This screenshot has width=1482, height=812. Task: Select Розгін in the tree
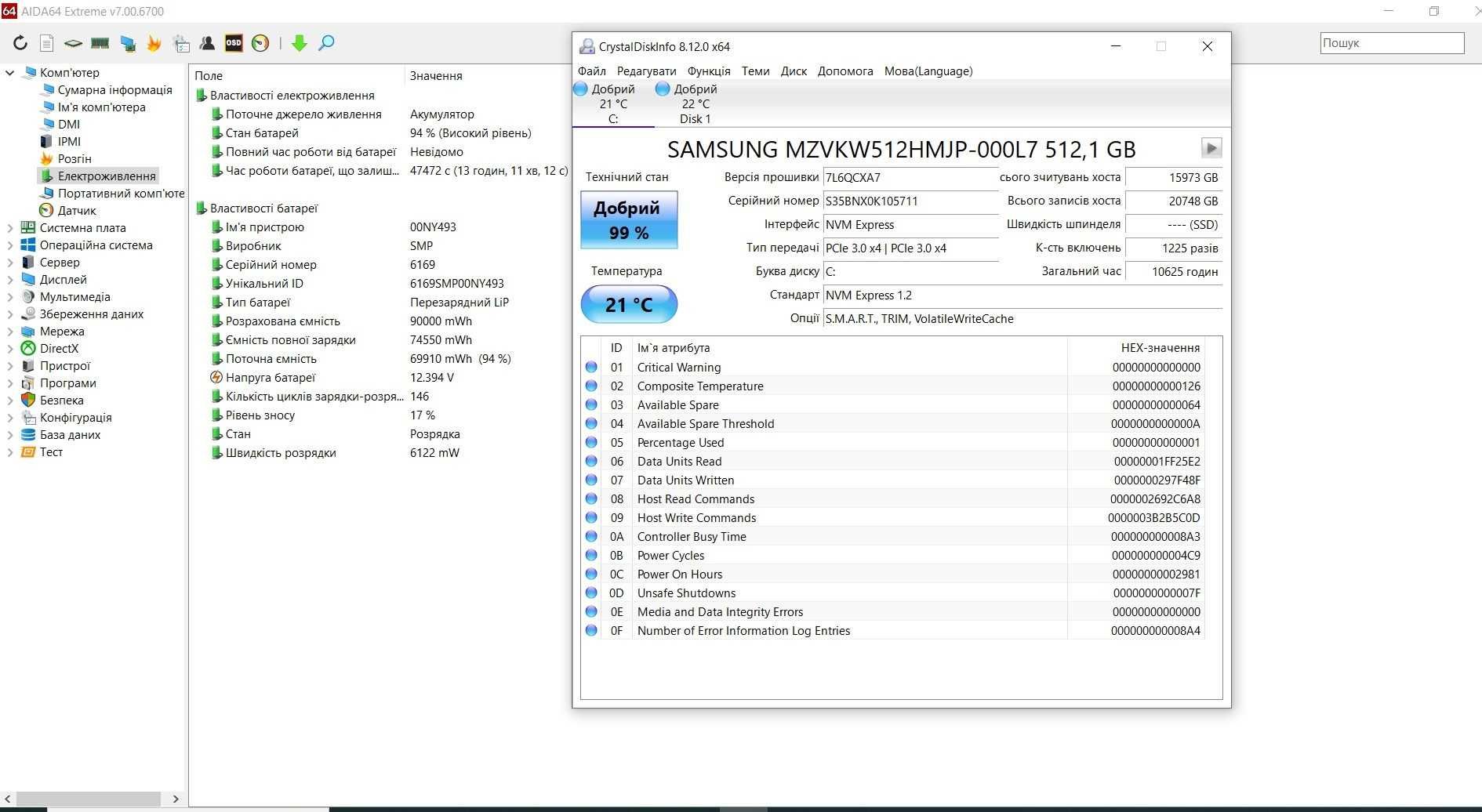[x=74, y=158]
